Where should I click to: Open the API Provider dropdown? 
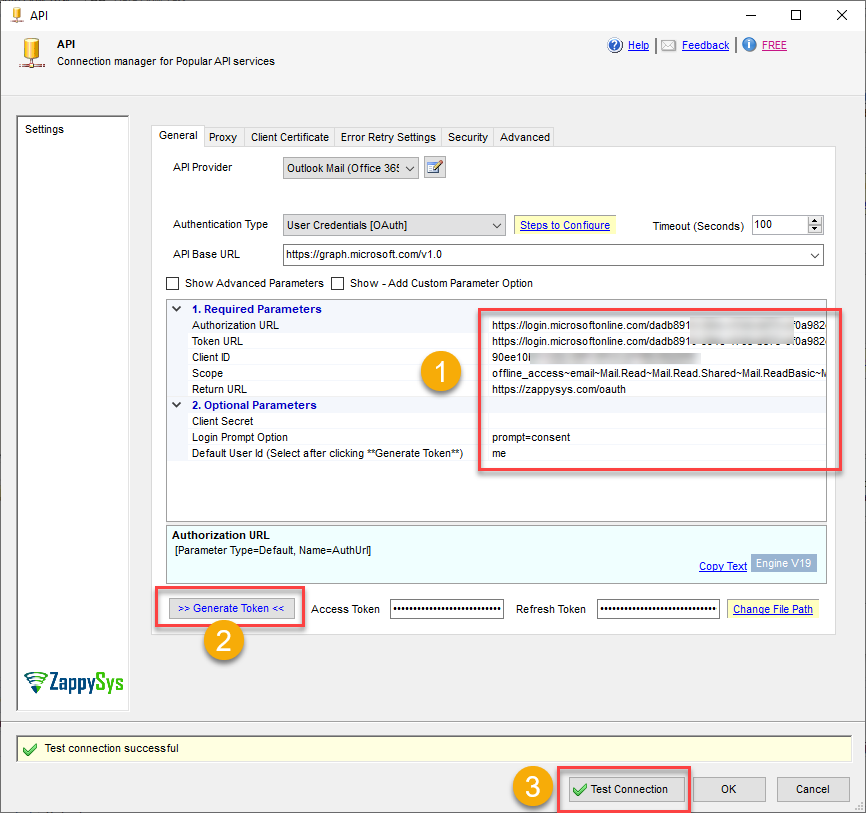pyautogui.click(x=410, y=168)
